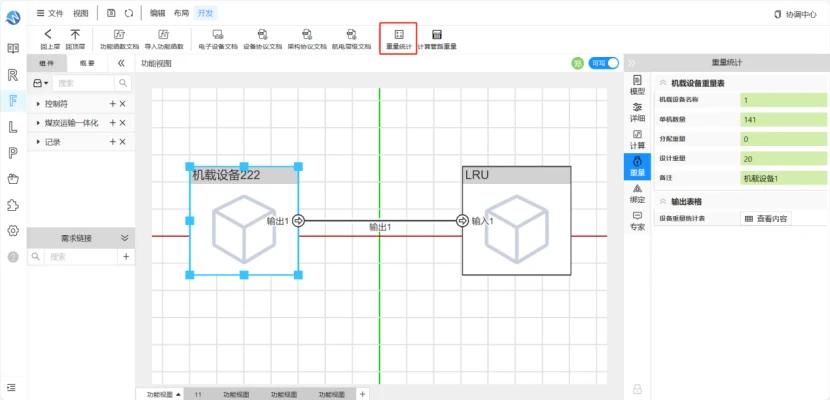Collapse the 机载设备重量表 section
The image size is (830, 400).
point(662,83)
